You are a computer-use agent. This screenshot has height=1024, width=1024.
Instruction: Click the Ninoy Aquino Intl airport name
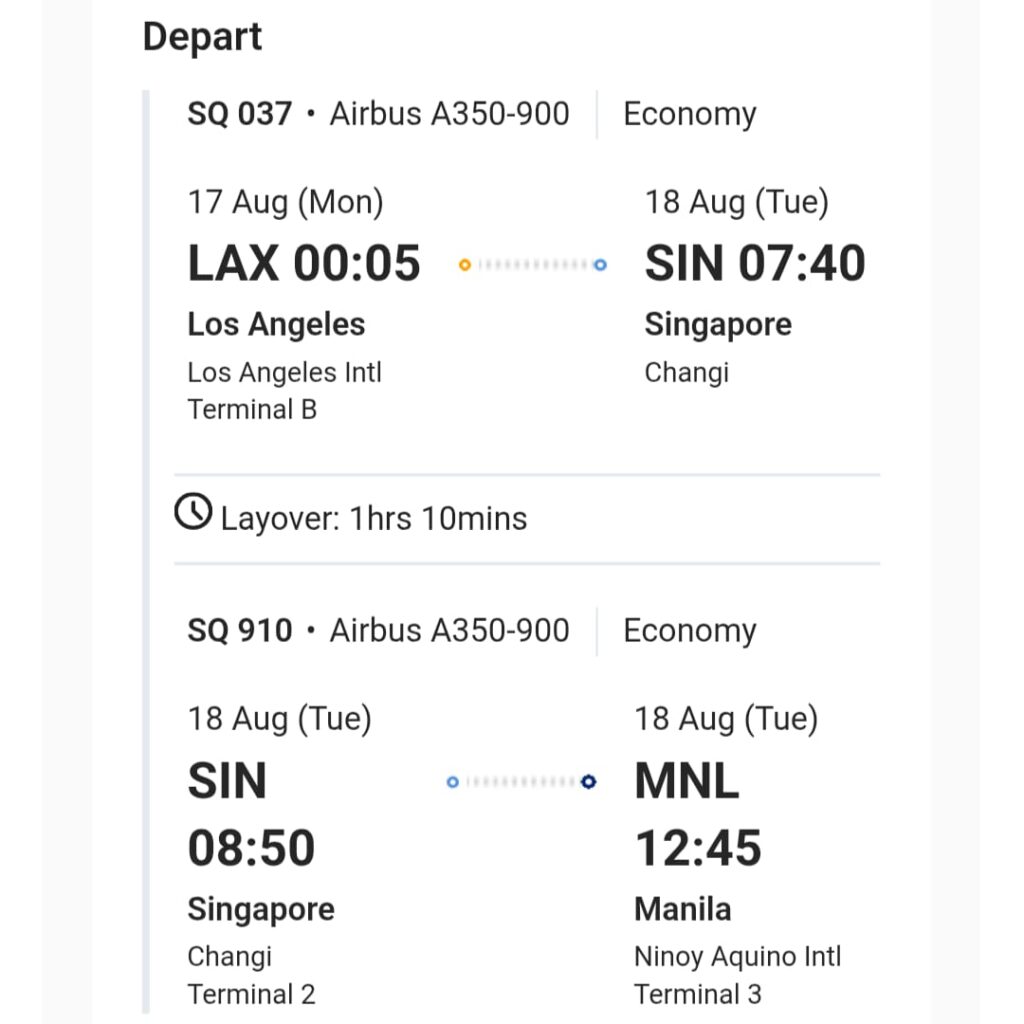pos(737,957)
